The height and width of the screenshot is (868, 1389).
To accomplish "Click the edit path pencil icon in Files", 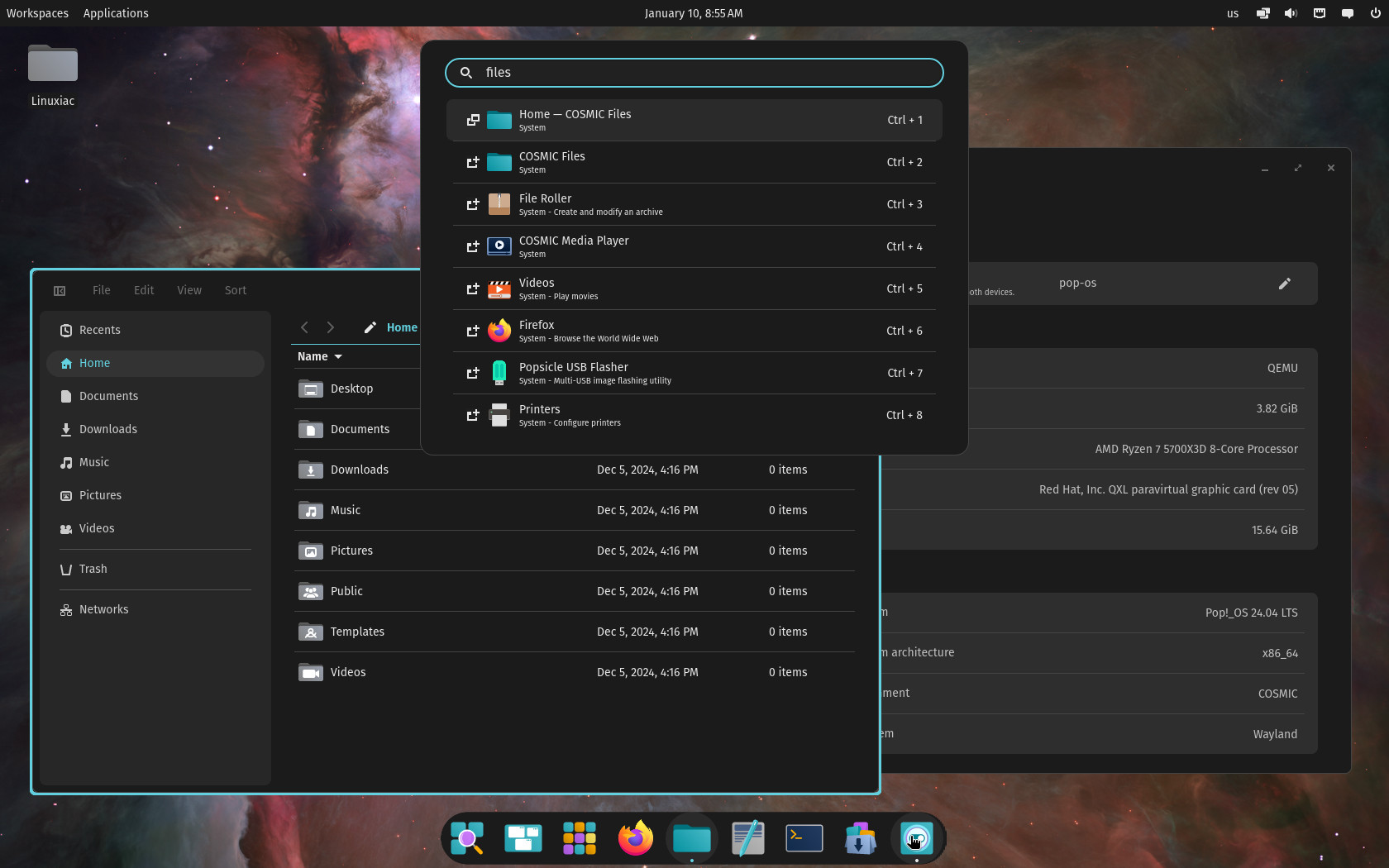I will pyautogui.click(x=370, y=327).
